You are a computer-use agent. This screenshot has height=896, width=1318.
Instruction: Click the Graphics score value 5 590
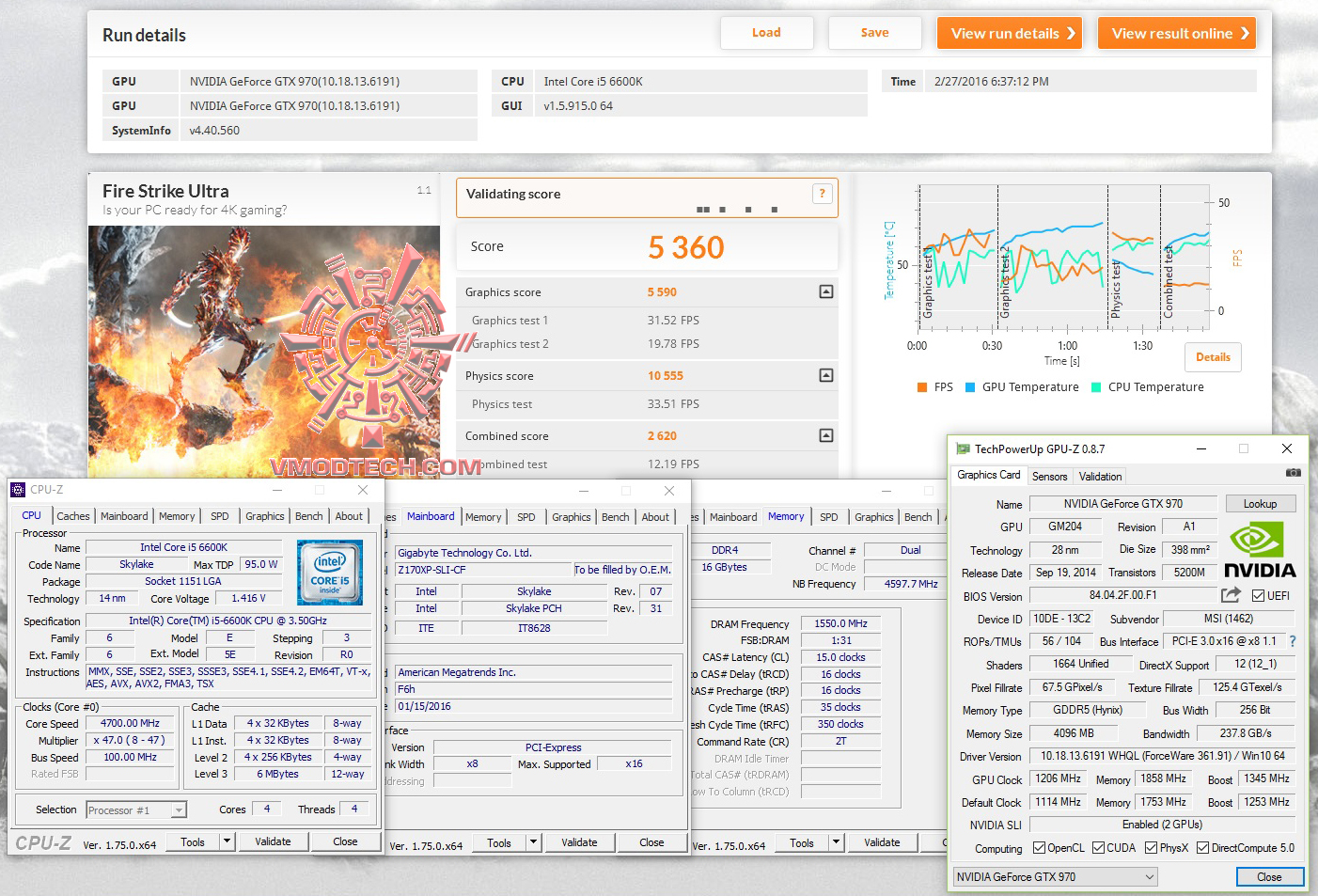662,292
